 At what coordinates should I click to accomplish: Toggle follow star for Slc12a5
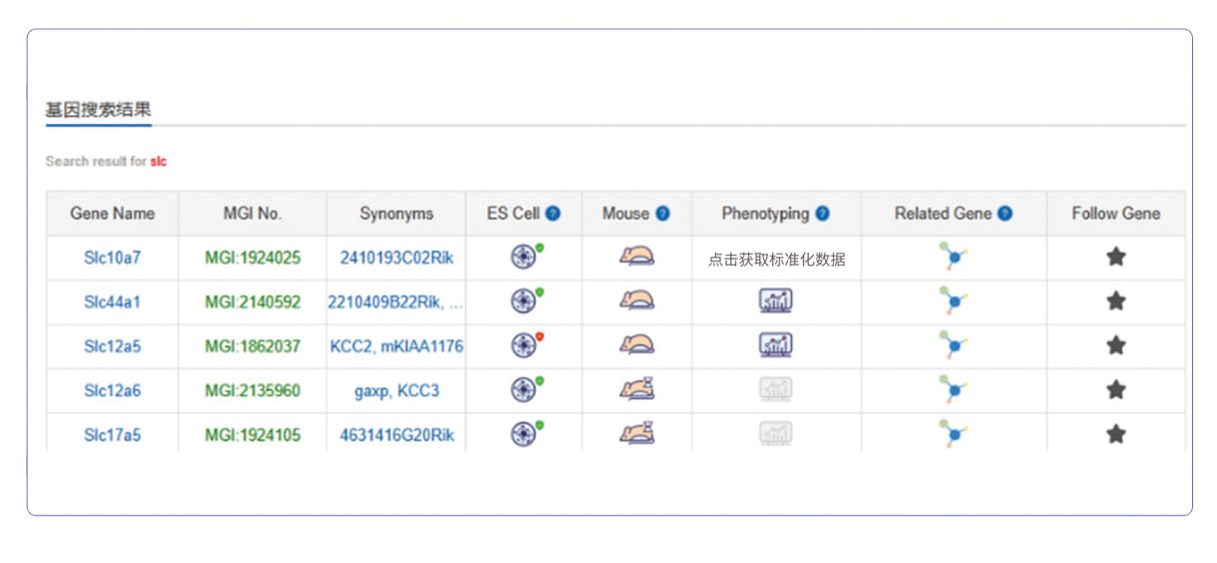click(1116, 346)
